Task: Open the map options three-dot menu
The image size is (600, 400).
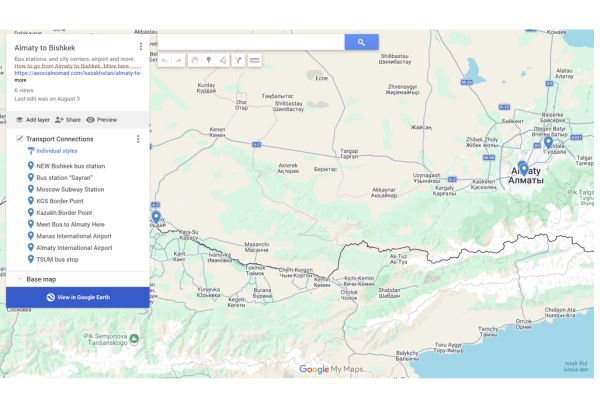Action: pyautogui.click(x=141, y=47)
